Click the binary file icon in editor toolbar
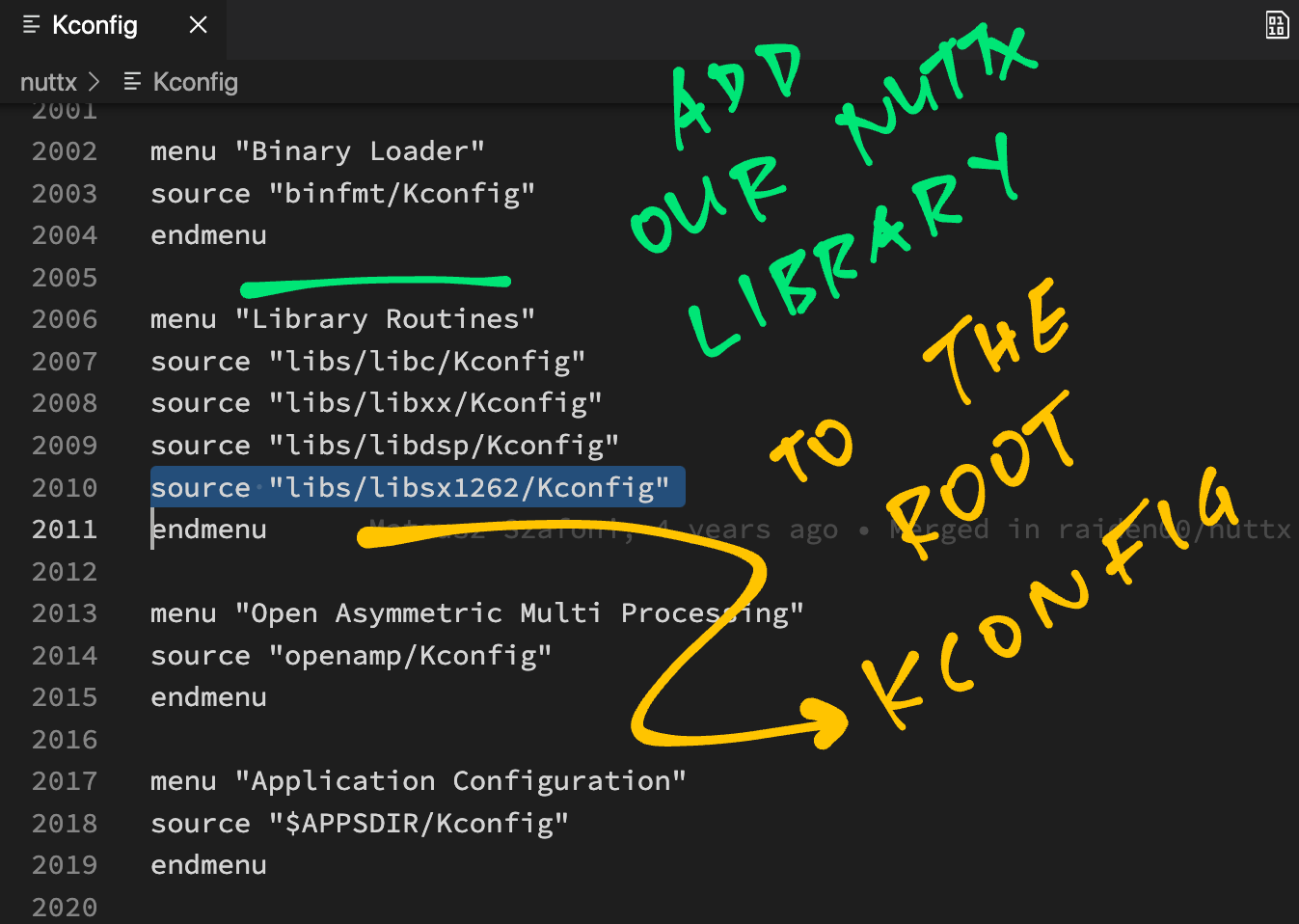The width and height of the screenshot is (1299, 924). pos(1276,25)
